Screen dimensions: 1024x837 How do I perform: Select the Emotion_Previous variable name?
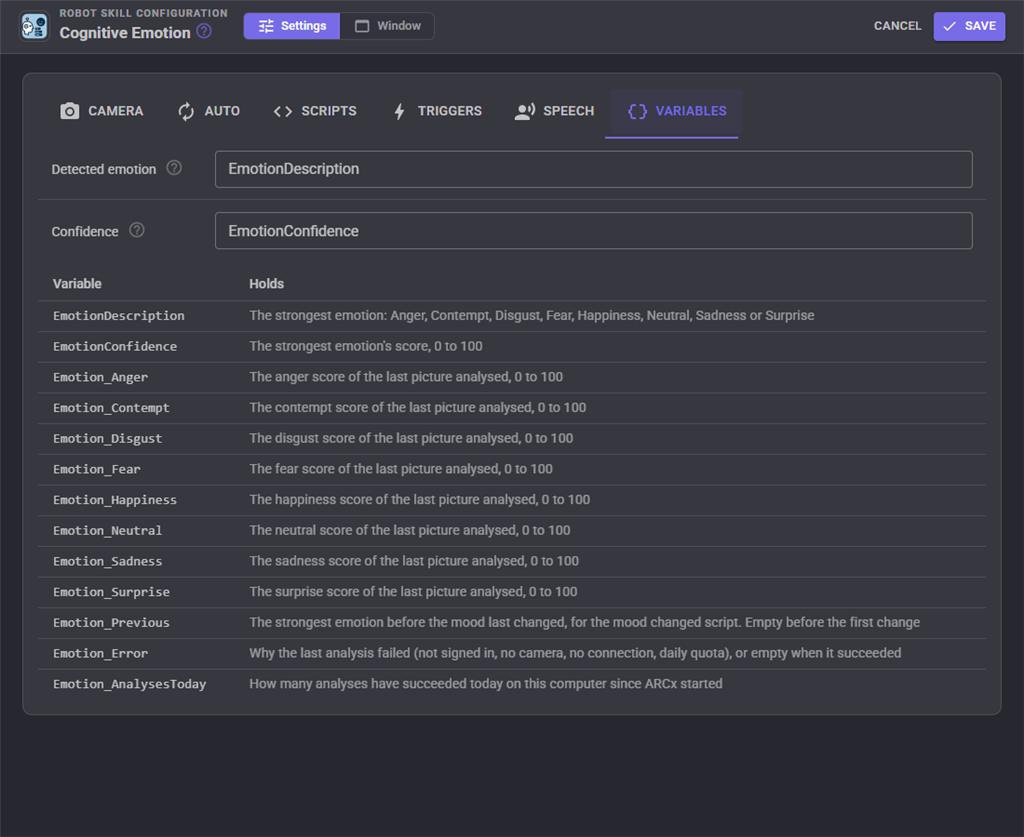click(111, 623)
